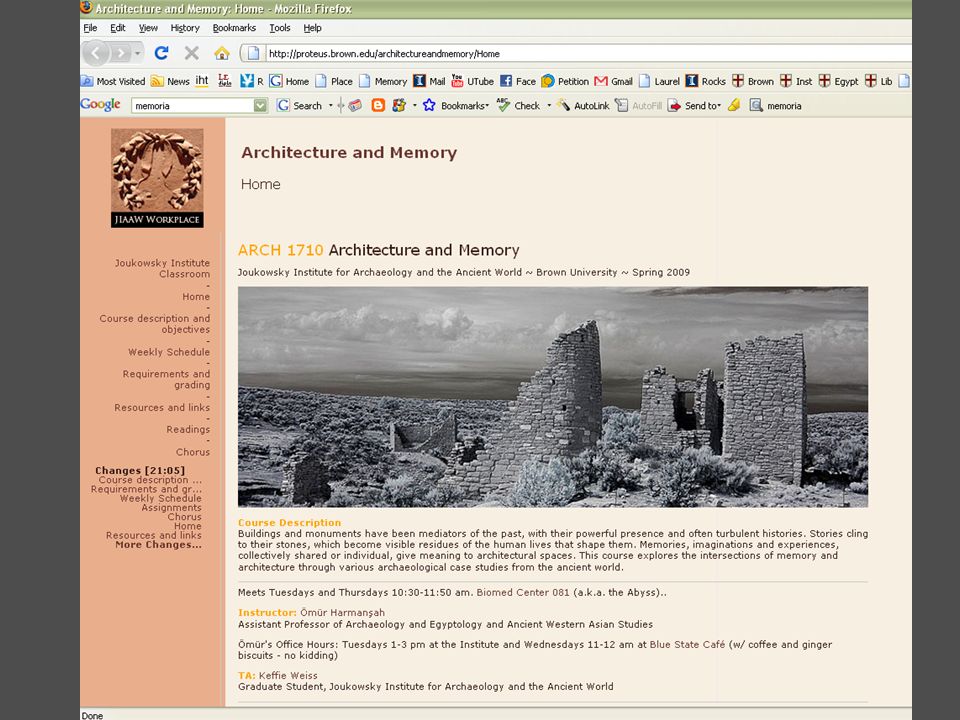Open the Edit menu
The width and height of the screenshot is (960, 720).
tap(118, 28)
